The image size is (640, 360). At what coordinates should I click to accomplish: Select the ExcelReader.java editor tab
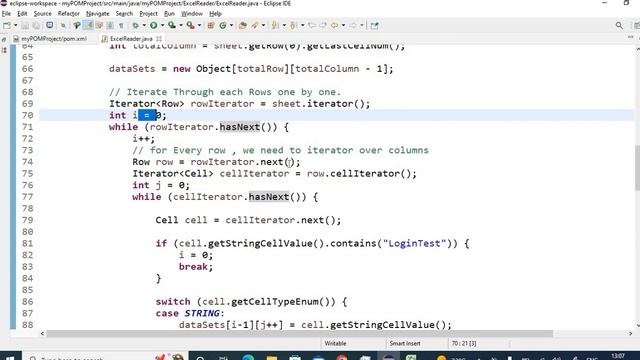click(131, 39)
